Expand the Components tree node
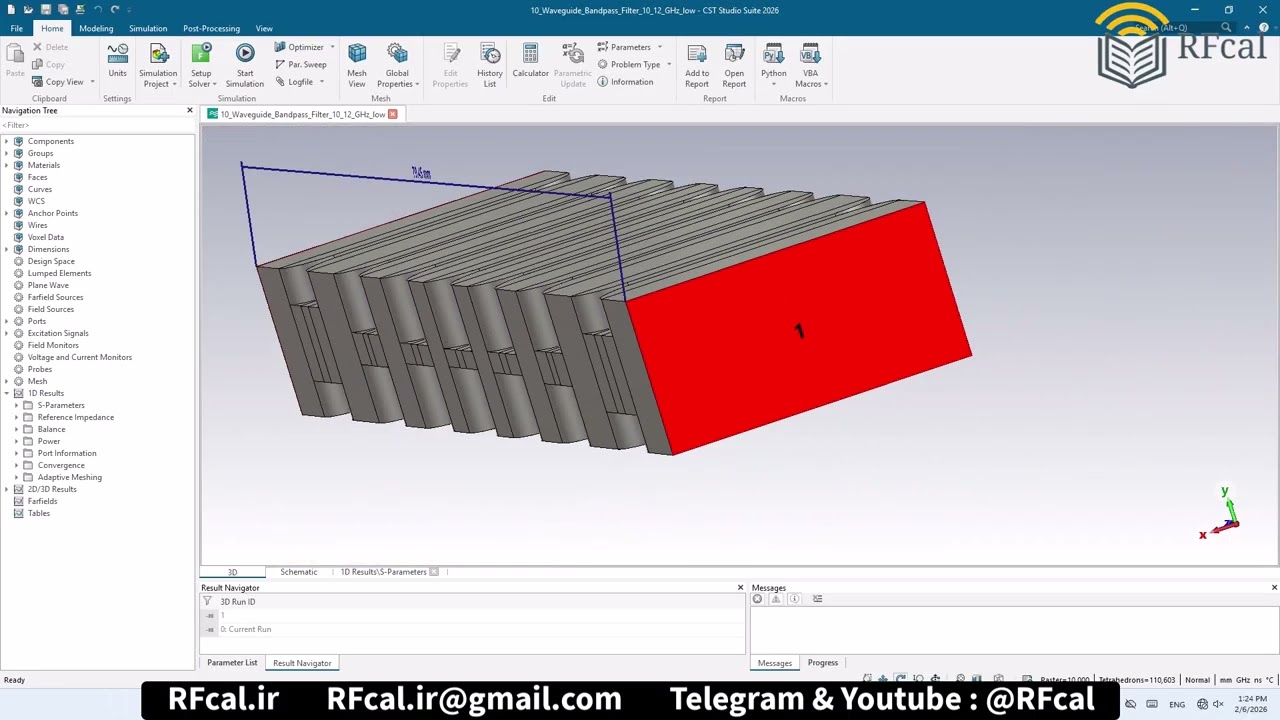The width and height of the screenshot is (1280, 720). (7, 141)
